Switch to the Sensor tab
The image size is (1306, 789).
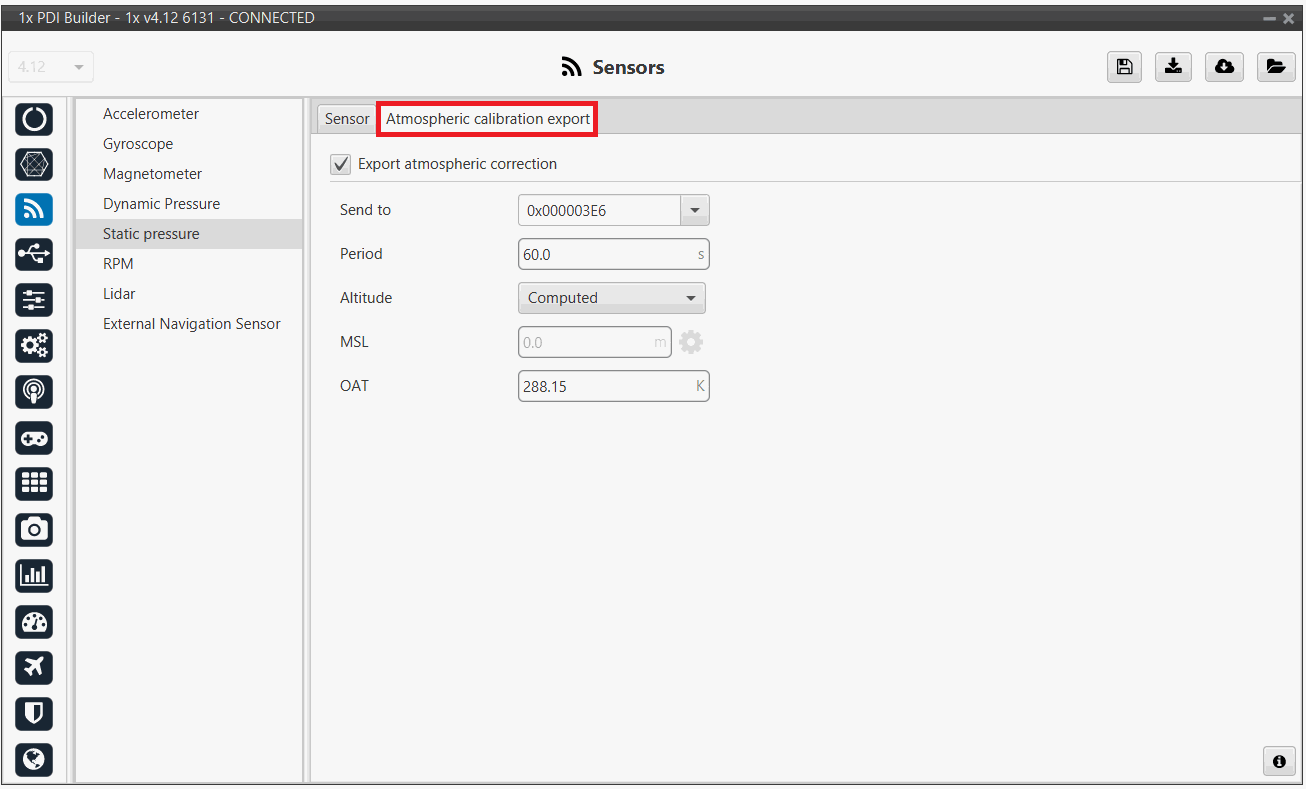tap(346, 119)
